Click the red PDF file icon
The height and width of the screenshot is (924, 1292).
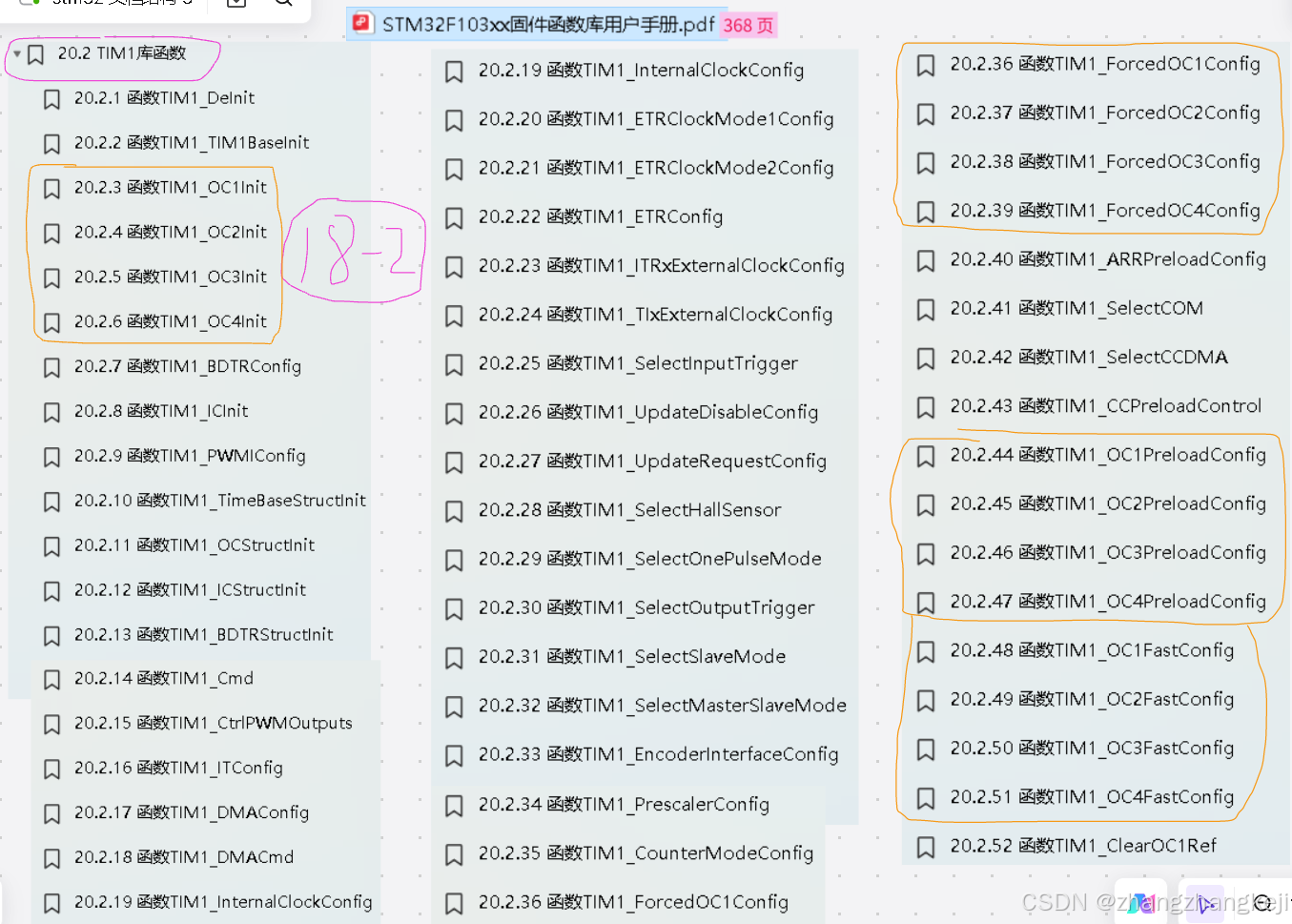click(x=362, y=24)
